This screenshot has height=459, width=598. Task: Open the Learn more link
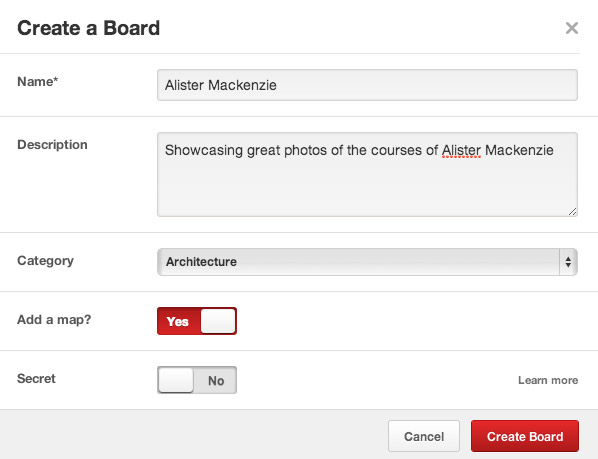coord(548,380)
